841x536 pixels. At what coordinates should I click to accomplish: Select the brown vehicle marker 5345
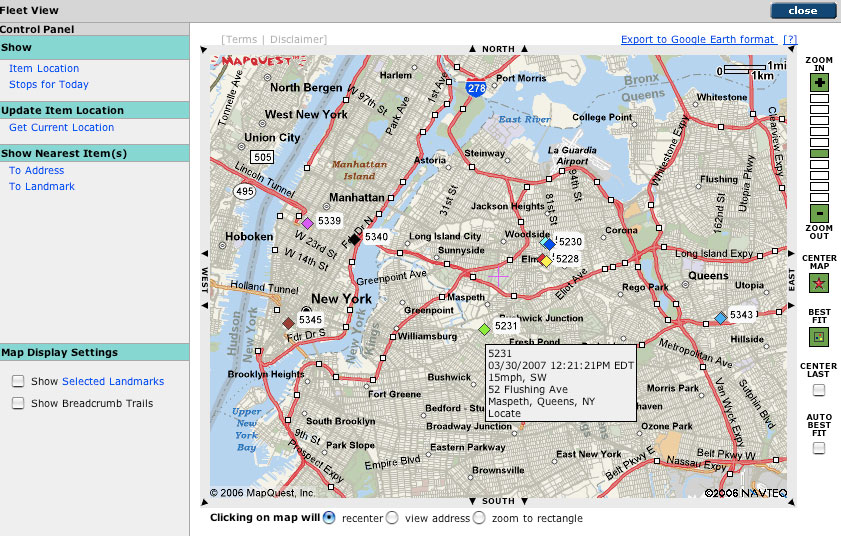tap(289, 323)
